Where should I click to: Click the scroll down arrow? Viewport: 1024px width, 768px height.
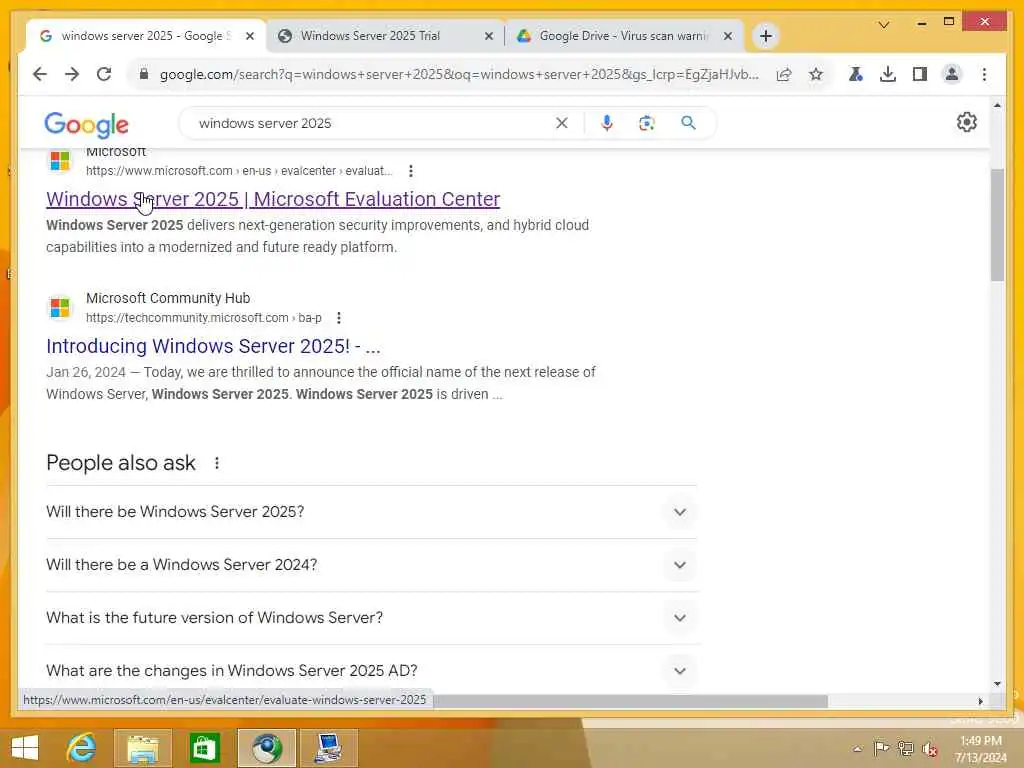(x=997, y=684)
